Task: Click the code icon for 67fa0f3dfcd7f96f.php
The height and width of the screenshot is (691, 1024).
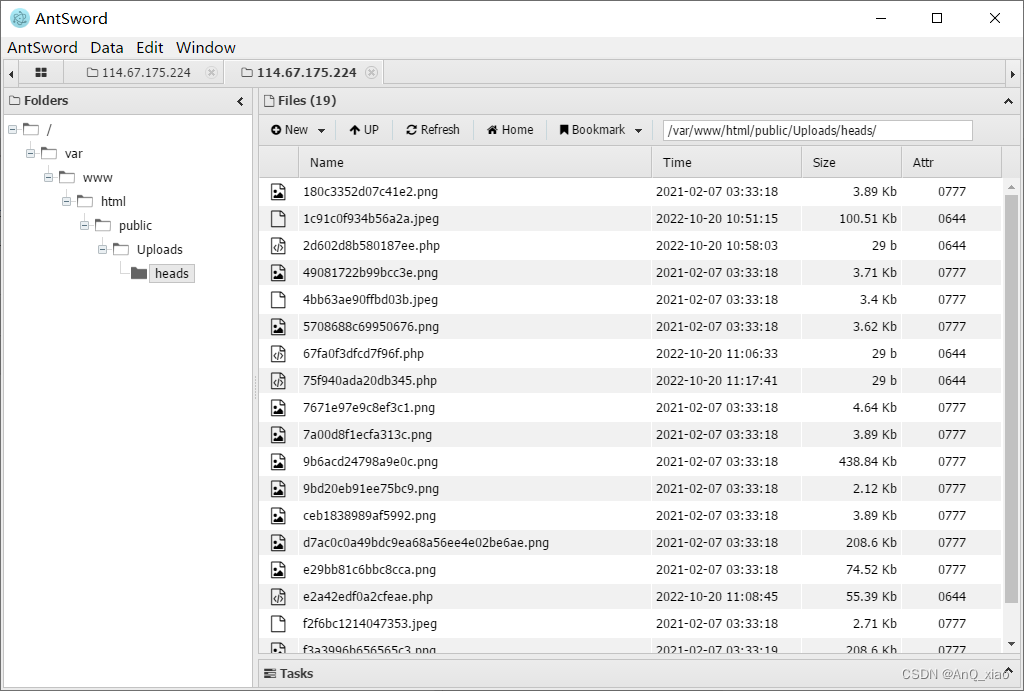Action: click(278, 354)
